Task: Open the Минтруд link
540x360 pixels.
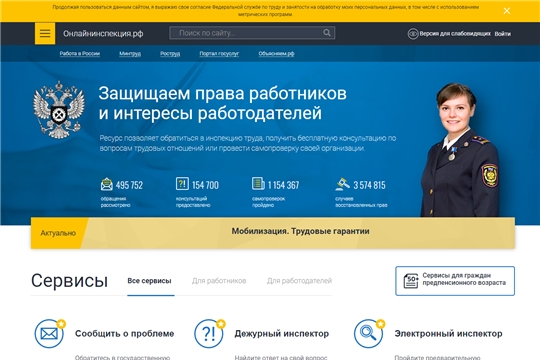Action: coord(130,53)
